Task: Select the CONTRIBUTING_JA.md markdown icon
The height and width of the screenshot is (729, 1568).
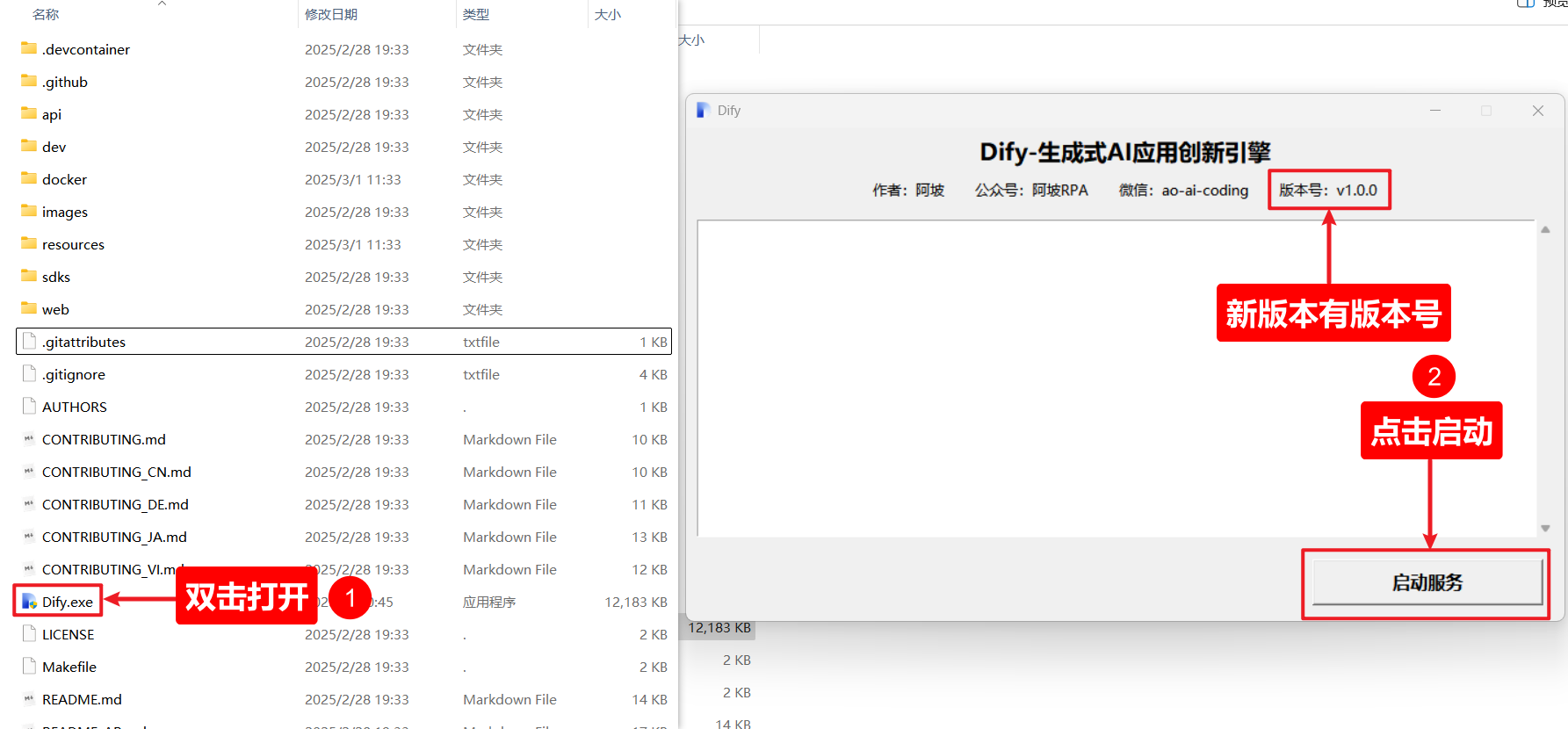Action: (29, 536)
